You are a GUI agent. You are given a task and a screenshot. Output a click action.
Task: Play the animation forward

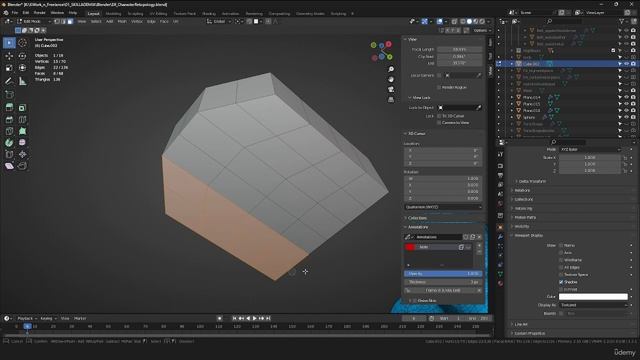pos(255,318)
